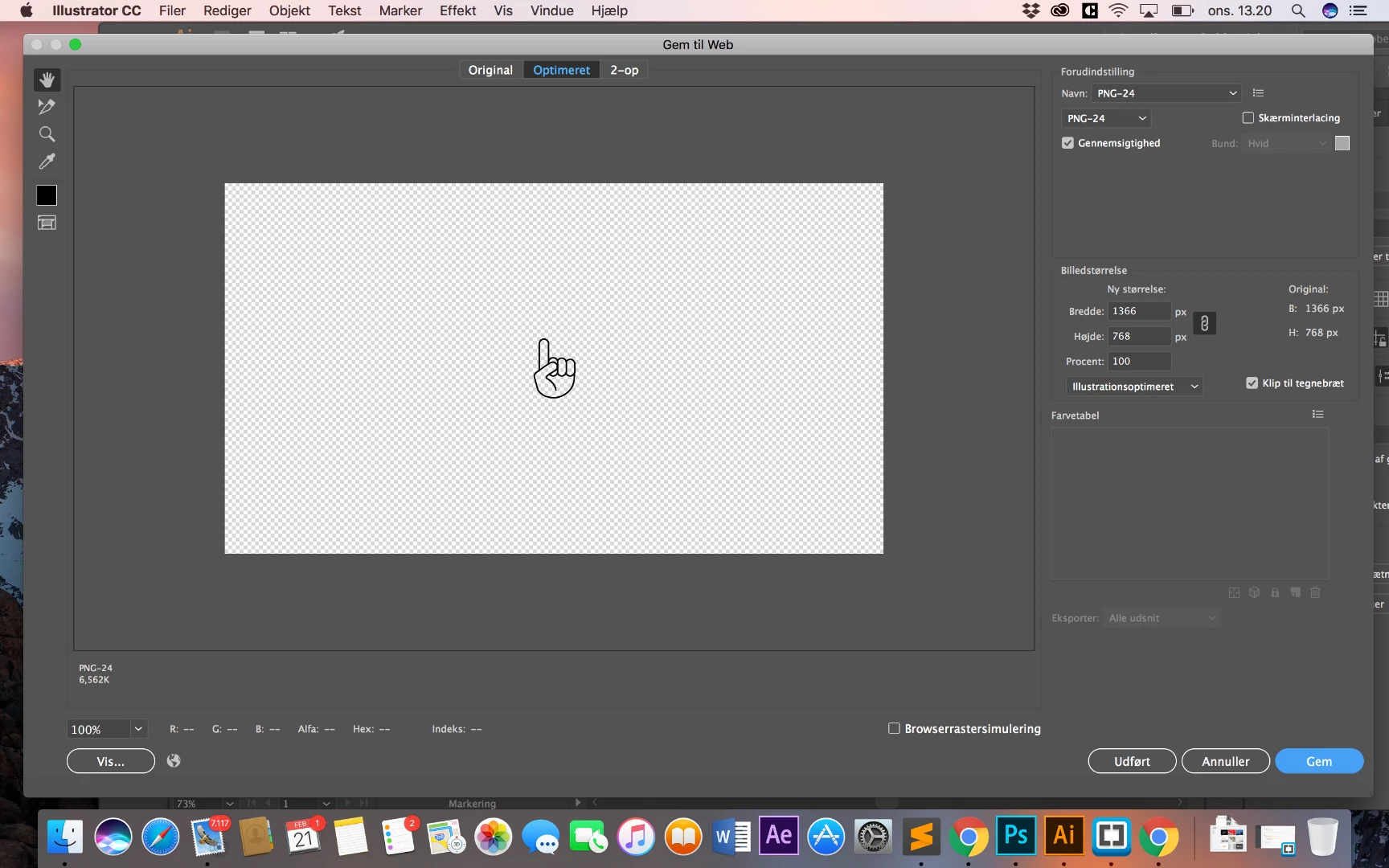This screenshot has height=868, width=1389.
Task: Select the Zoom tool
Action: point(47,133)
